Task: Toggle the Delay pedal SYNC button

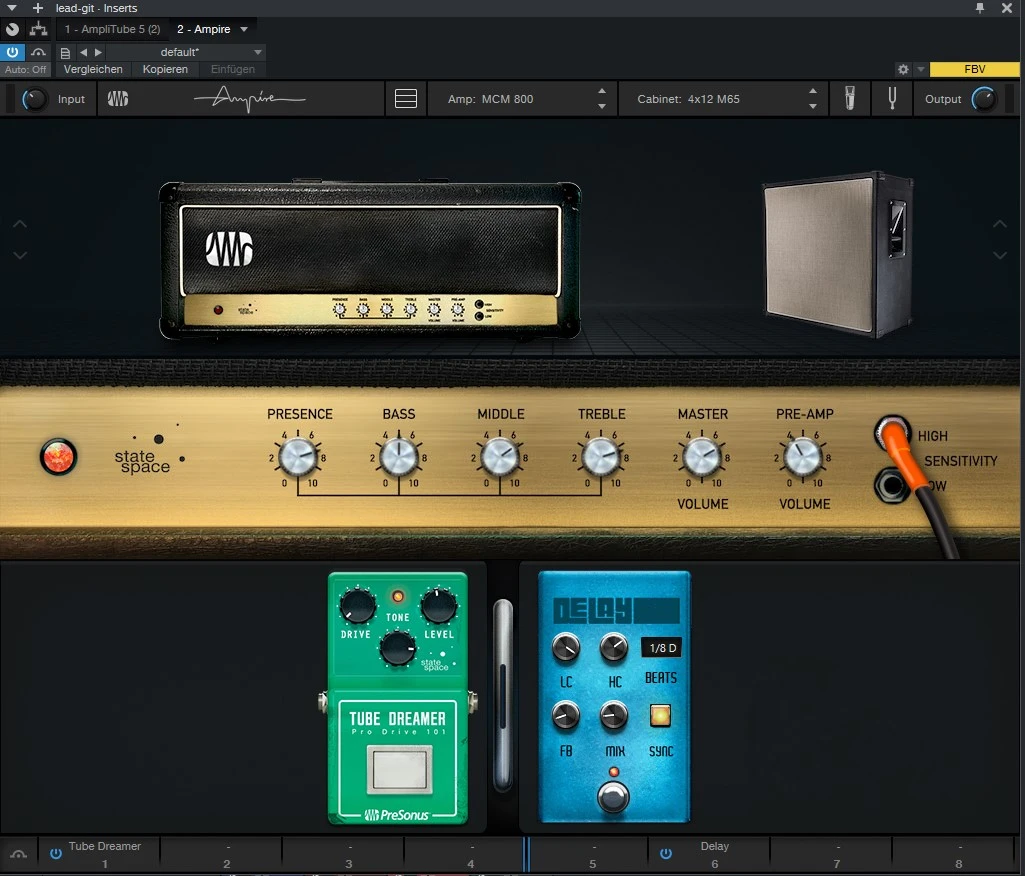Action: [x=660, y=716]
